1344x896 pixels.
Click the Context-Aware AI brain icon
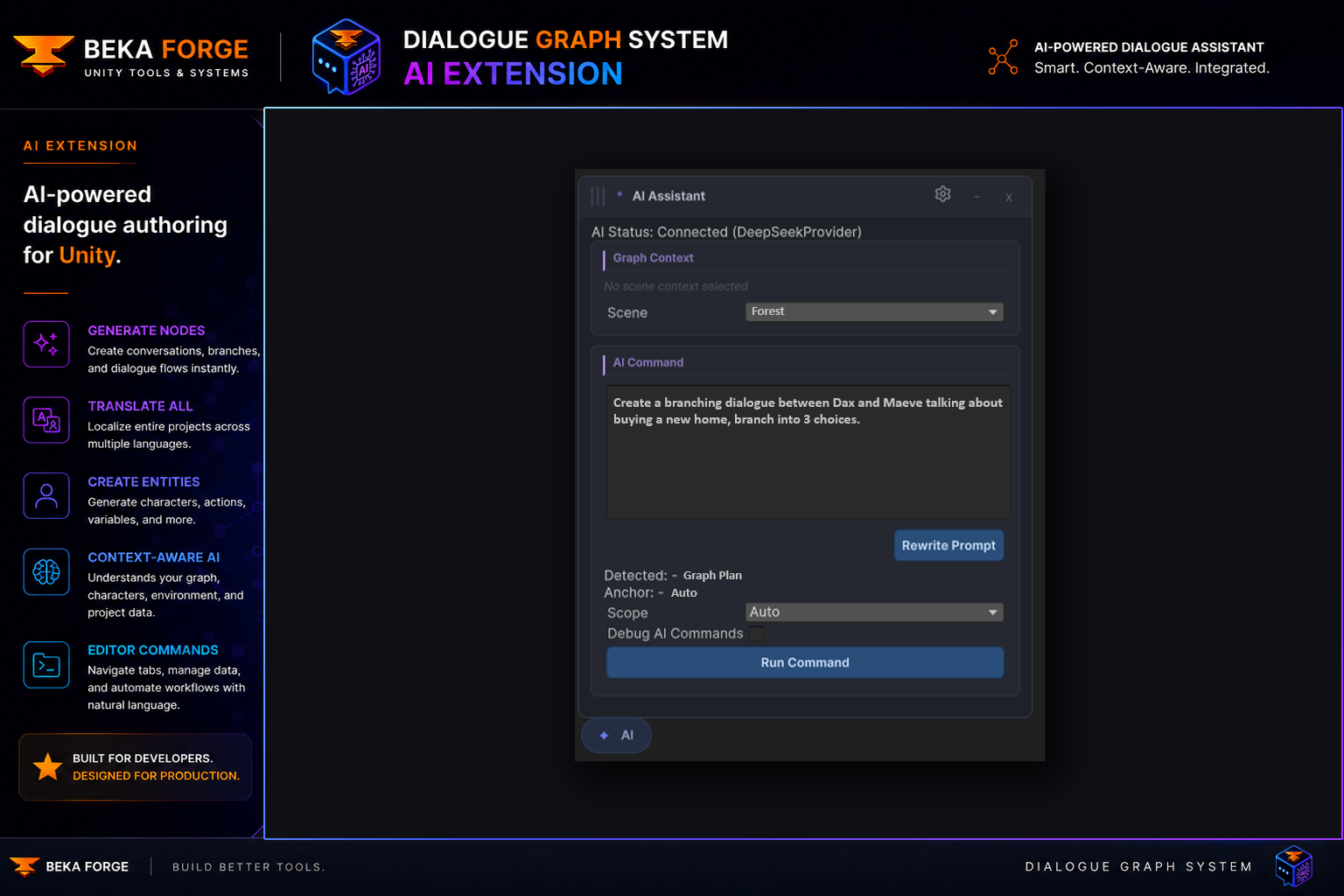click(46, 571)
